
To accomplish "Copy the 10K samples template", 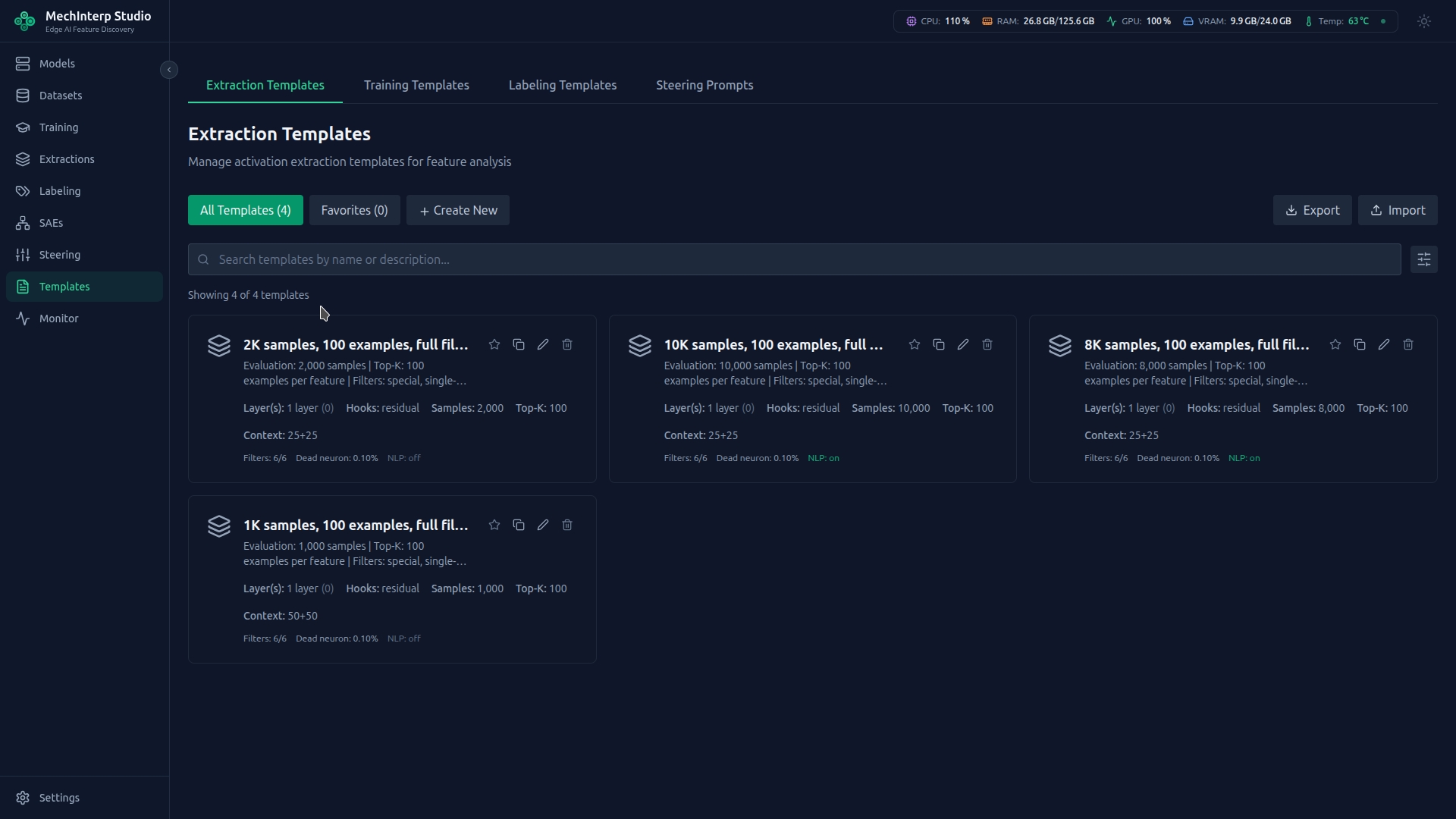I will pos(939,344).
